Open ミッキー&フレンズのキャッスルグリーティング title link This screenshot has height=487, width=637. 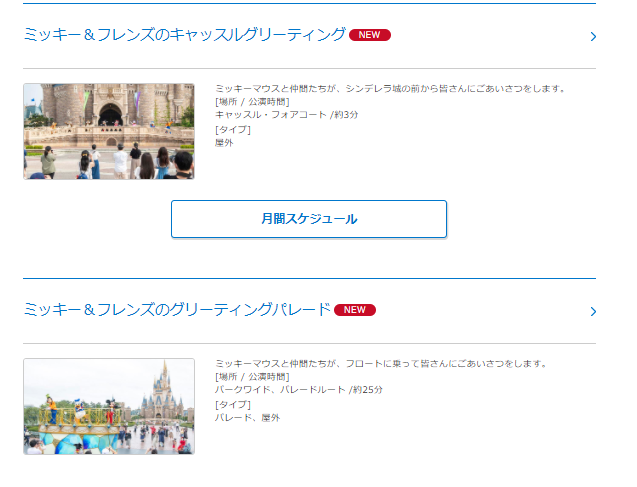tap(184, 35)
